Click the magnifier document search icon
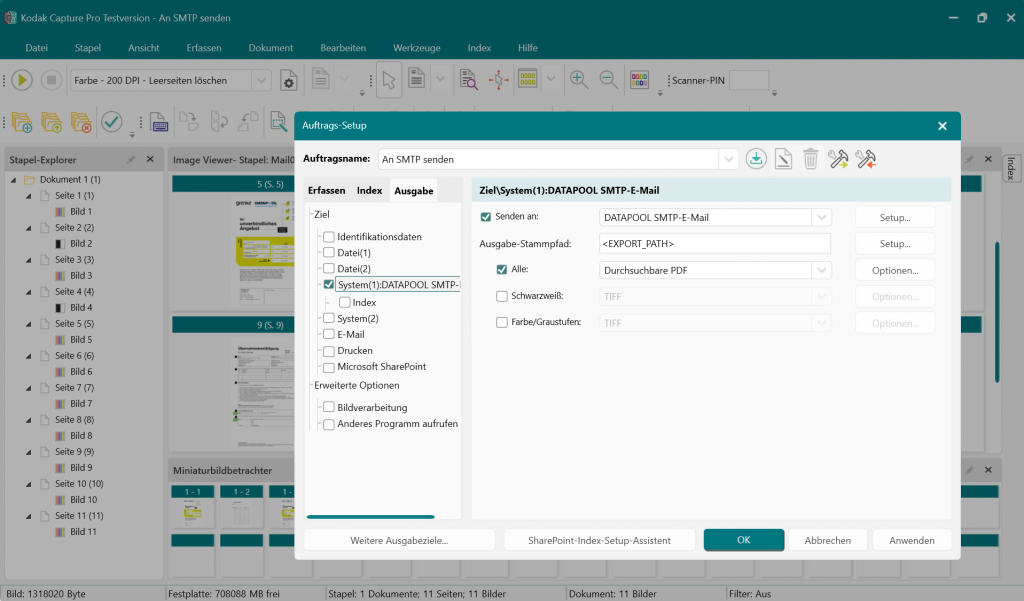 [x=468, y=80]
